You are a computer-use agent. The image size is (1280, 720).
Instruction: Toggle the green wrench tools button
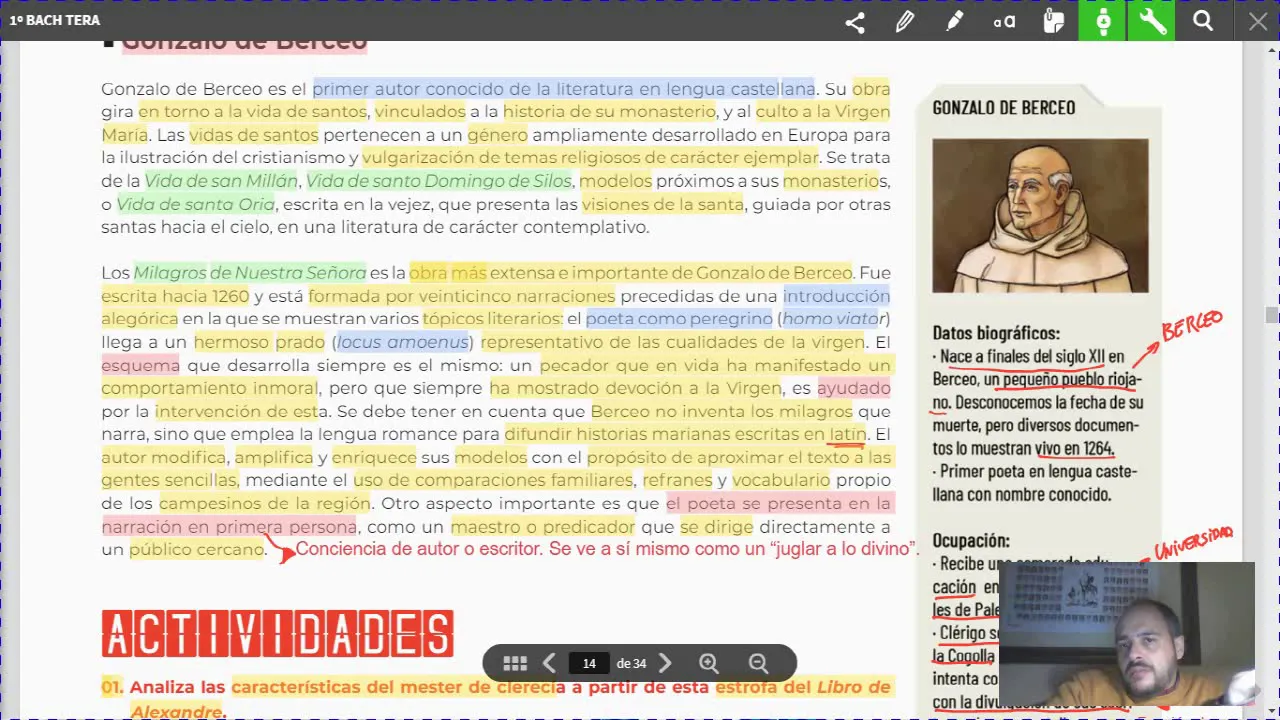1152,21
